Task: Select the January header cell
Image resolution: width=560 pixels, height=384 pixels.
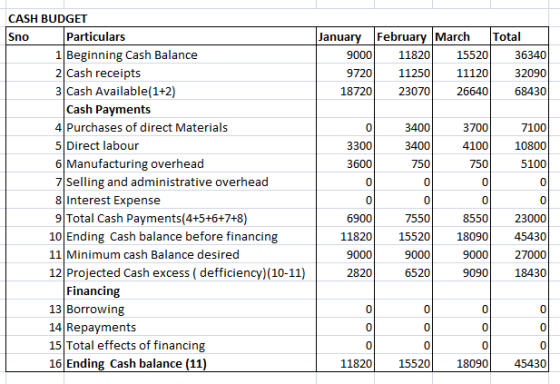Action: coord(345,36)
